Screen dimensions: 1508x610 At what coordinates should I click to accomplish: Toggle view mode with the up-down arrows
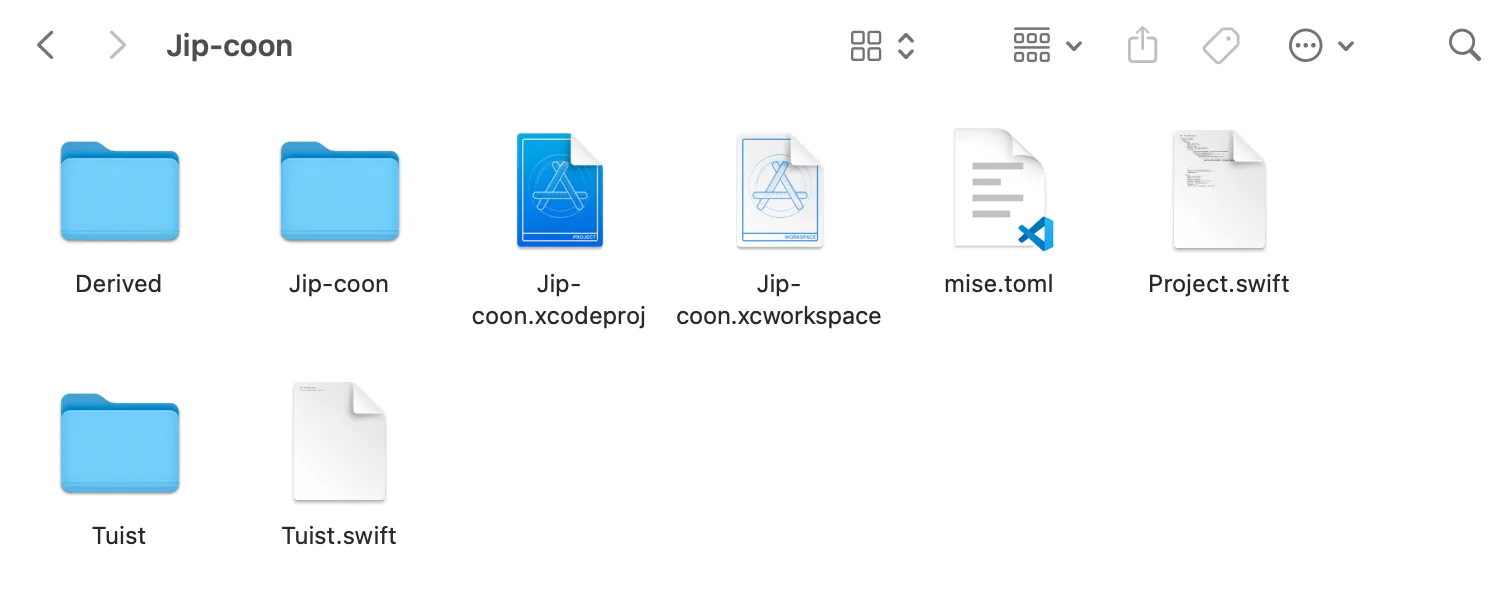(x=906, y=45)
